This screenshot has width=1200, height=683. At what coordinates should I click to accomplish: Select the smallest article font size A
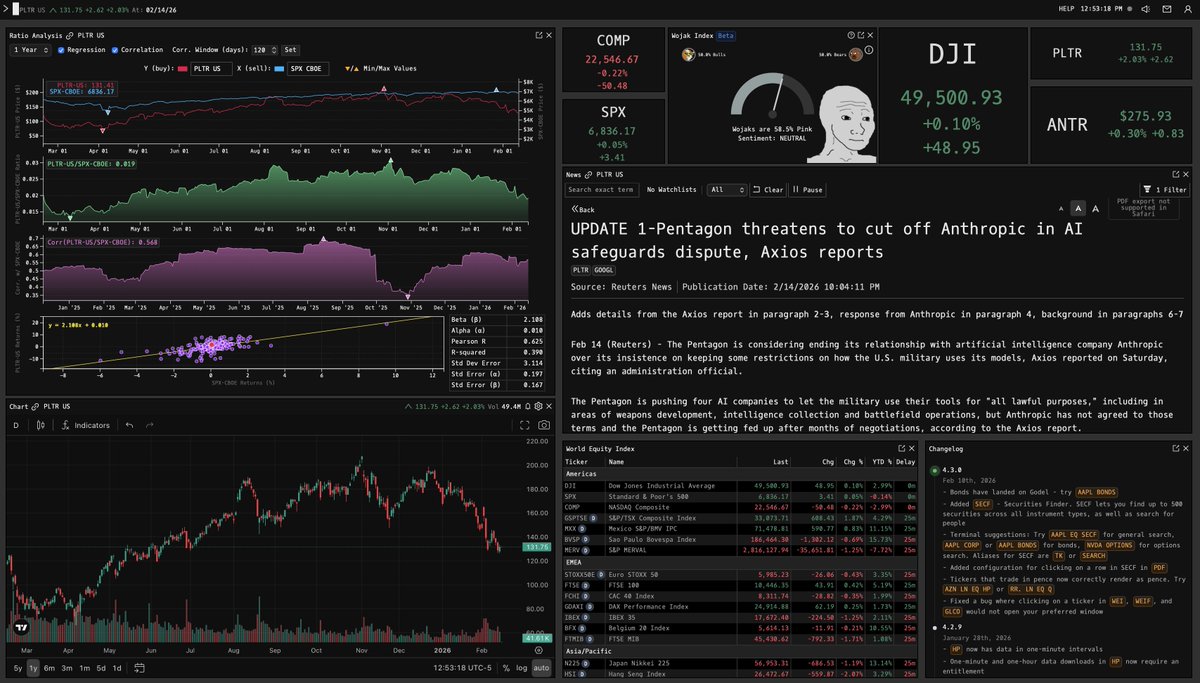(x=1063, y=208)
